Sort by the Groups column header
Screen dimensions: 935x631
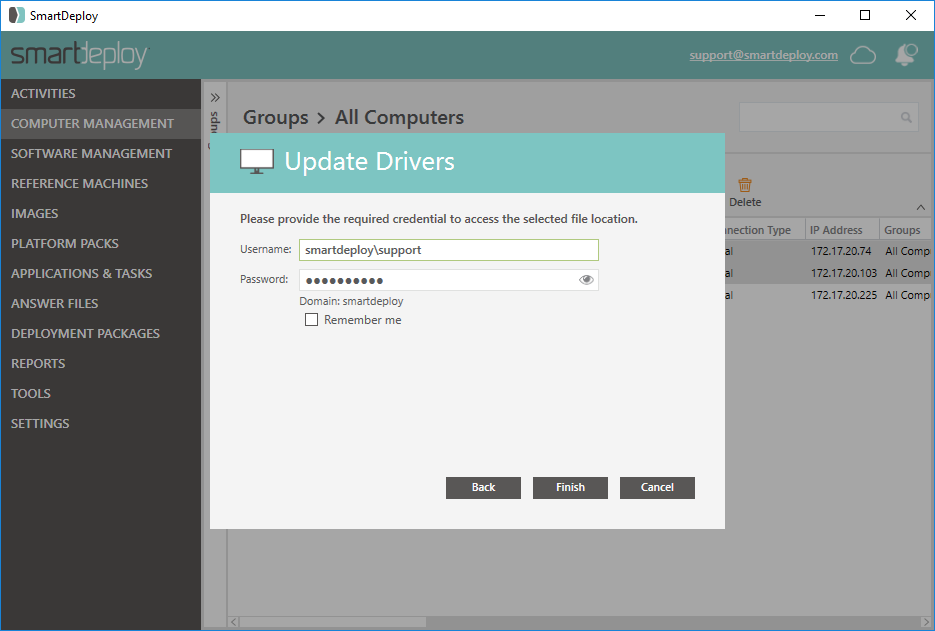click(906, 230)
